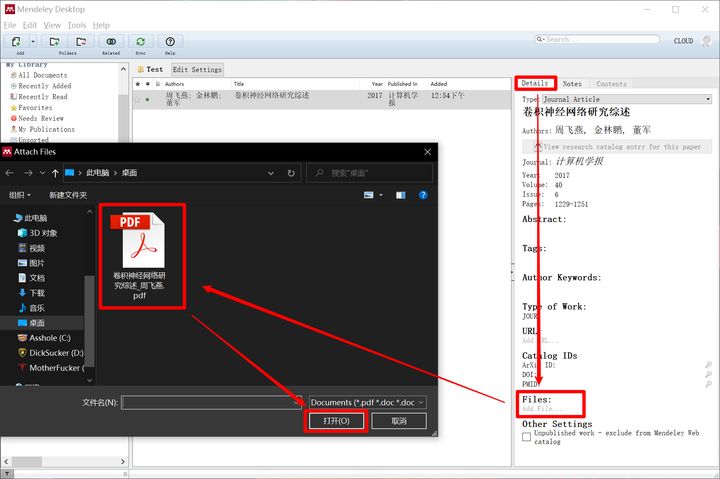
Task: Open the File menu
Action: coord(10,25)
